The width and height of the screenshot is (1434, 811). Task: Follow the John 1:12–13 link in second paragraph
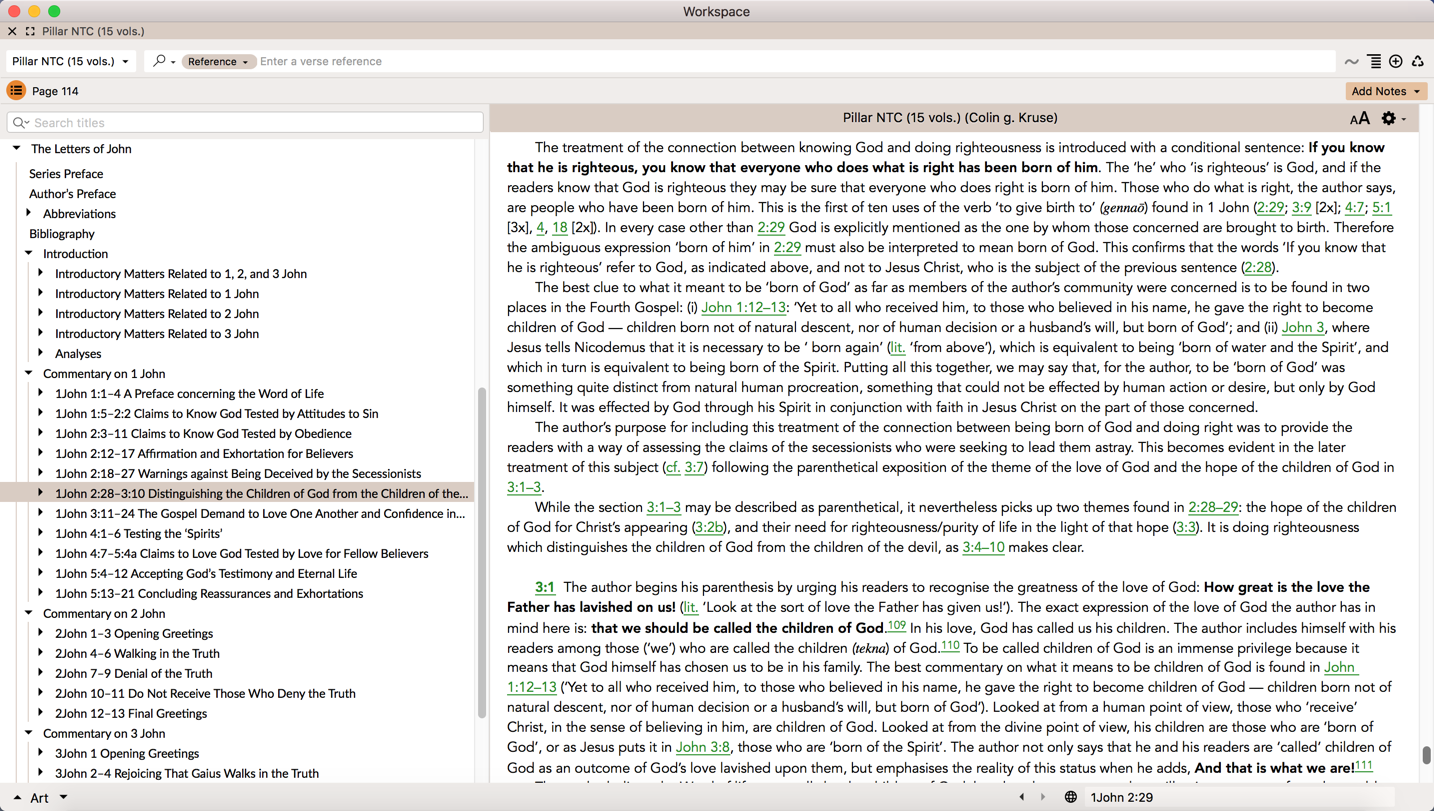click(x=743, y=307)
